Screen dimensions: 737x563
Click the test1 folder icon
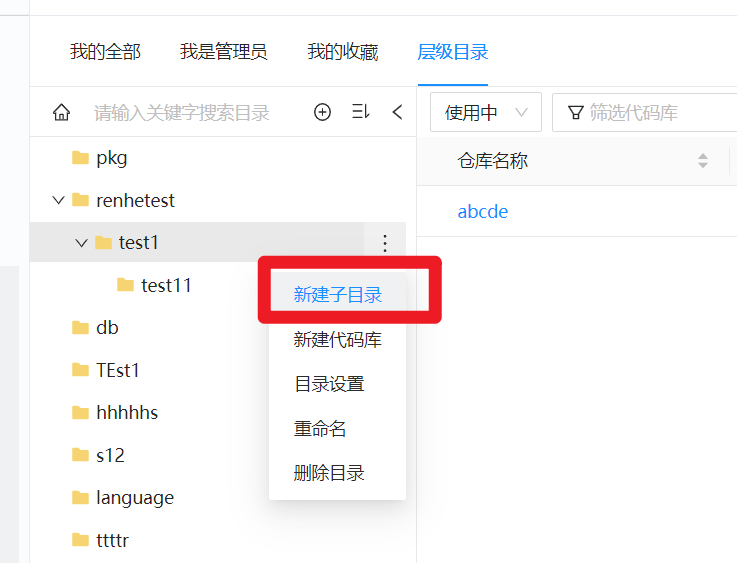tap(103, 243)
